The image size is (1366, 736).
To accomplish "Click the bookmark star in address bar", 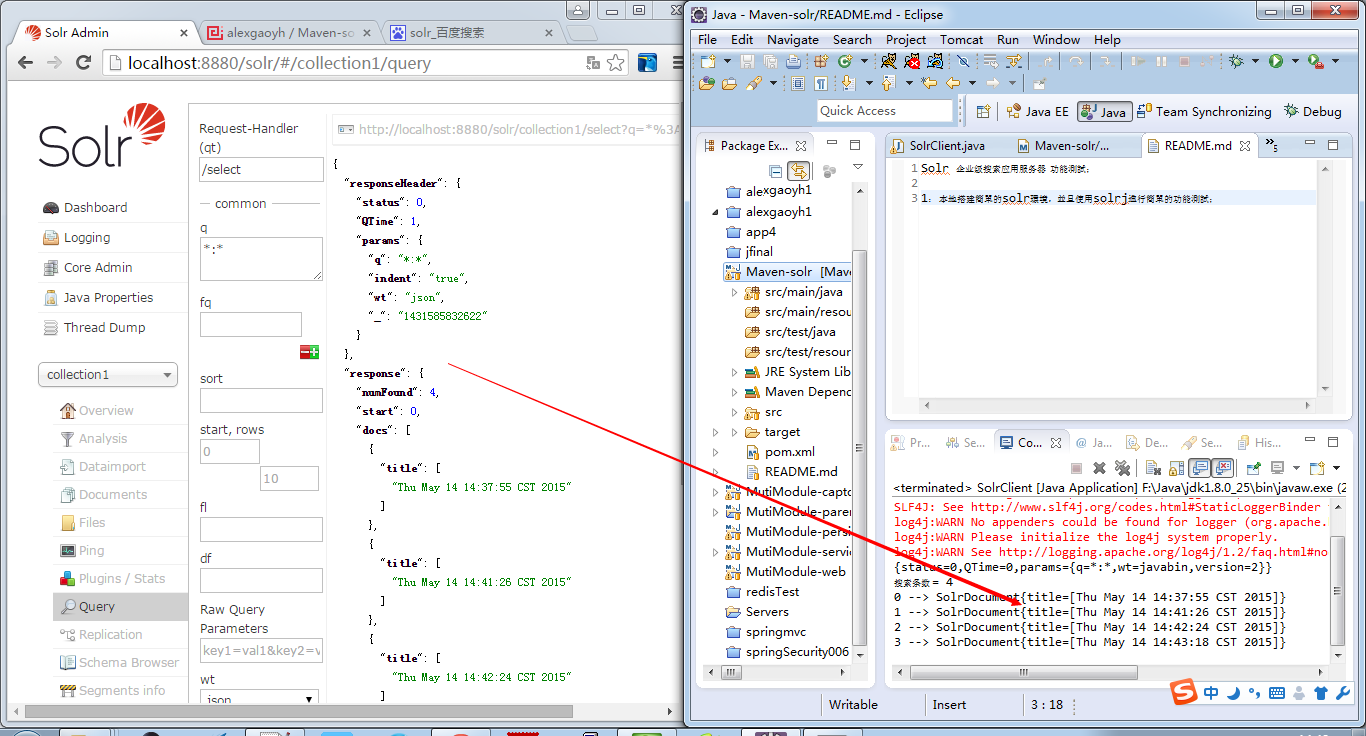I will tap(615, 62).
